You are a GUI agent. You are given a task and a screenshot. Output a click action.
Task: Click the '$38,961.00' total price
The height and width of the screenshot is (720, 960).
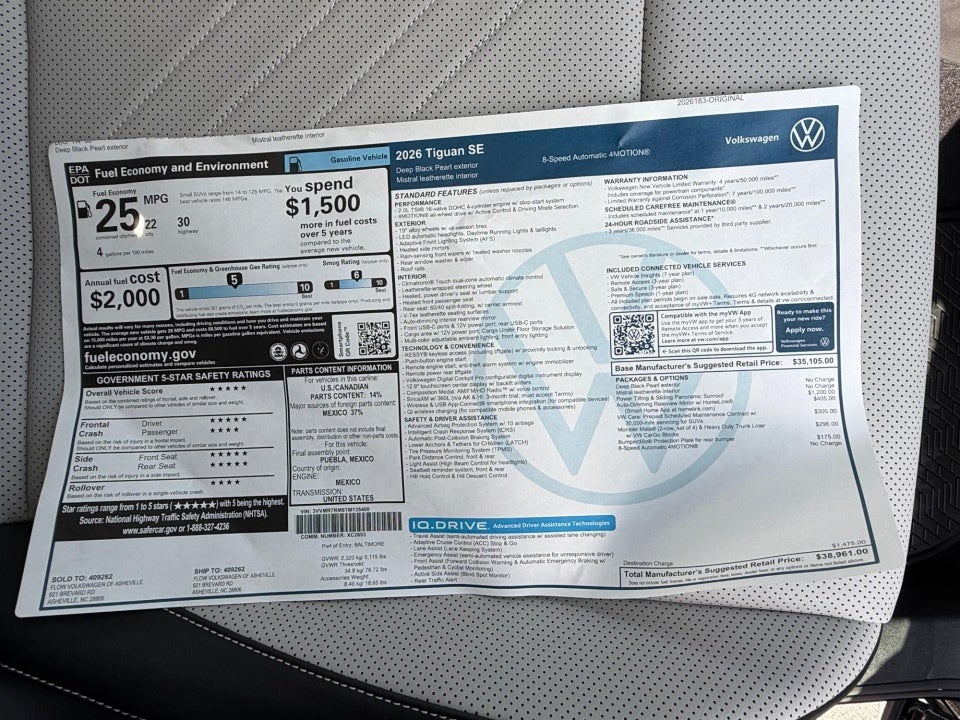point(842,555)
